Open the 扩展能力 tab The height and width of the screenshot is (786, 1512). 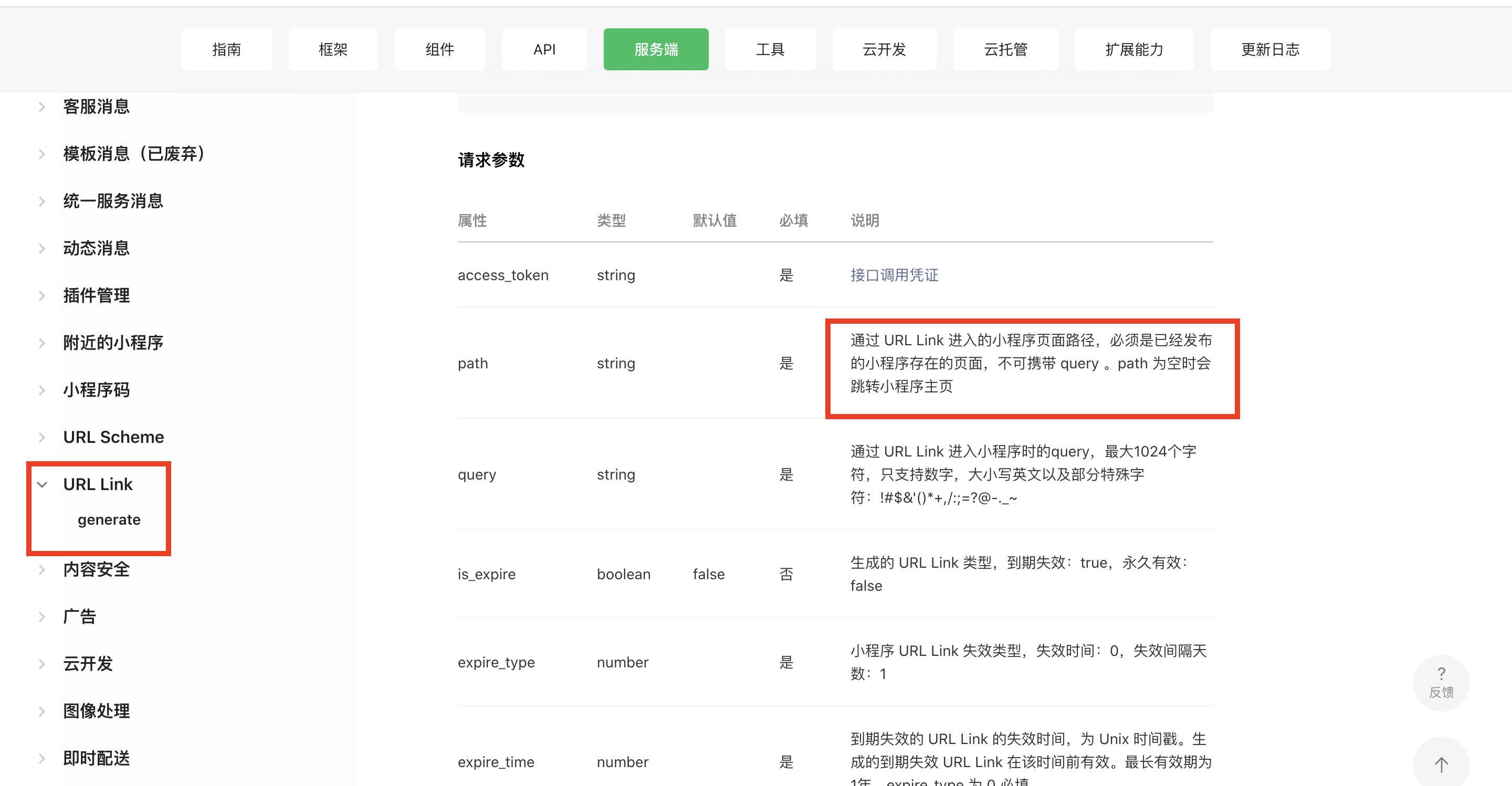coord(1133,49)
